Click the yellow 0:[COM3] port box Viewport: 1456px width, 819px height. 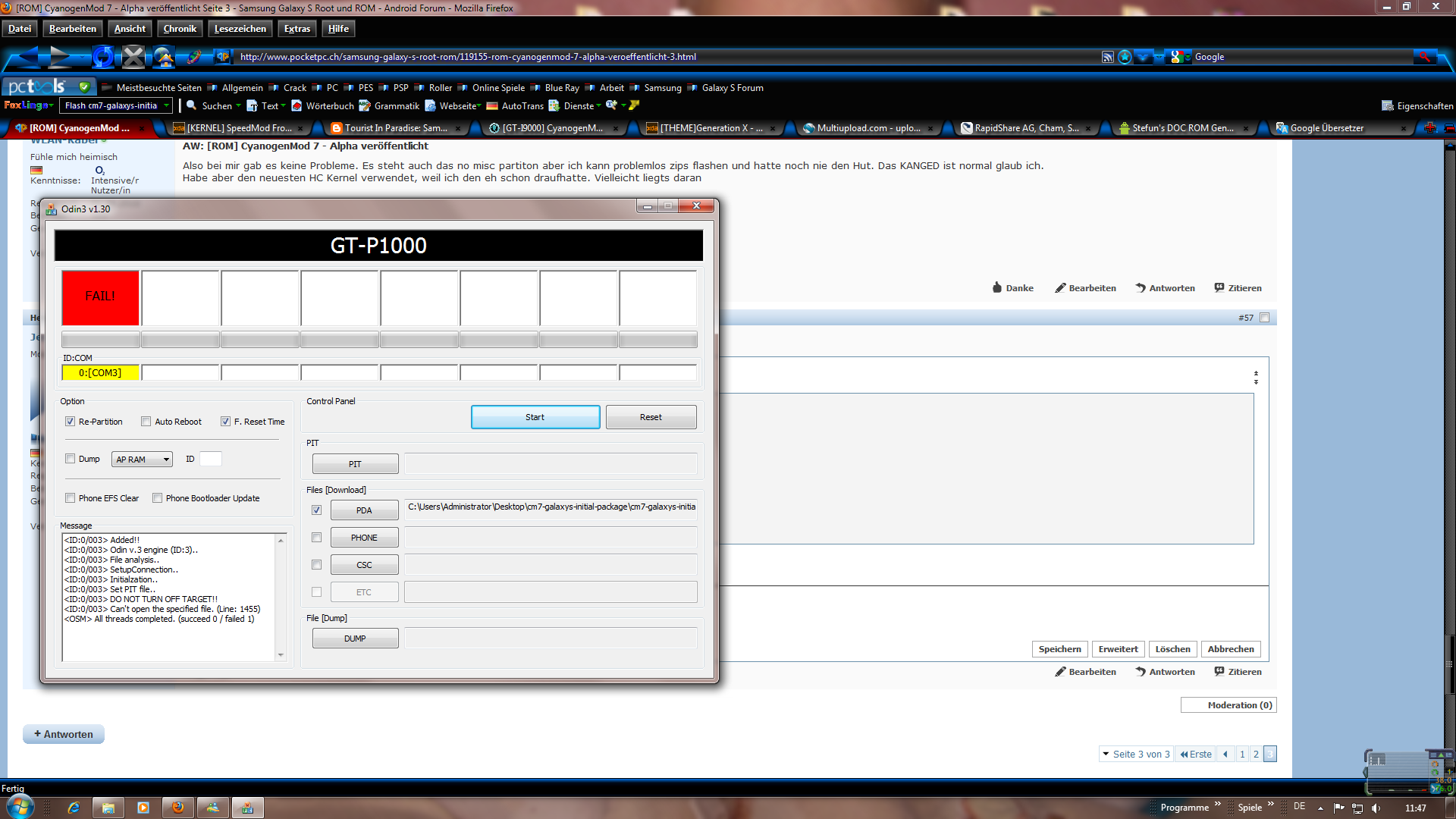[x=100, y=372]
